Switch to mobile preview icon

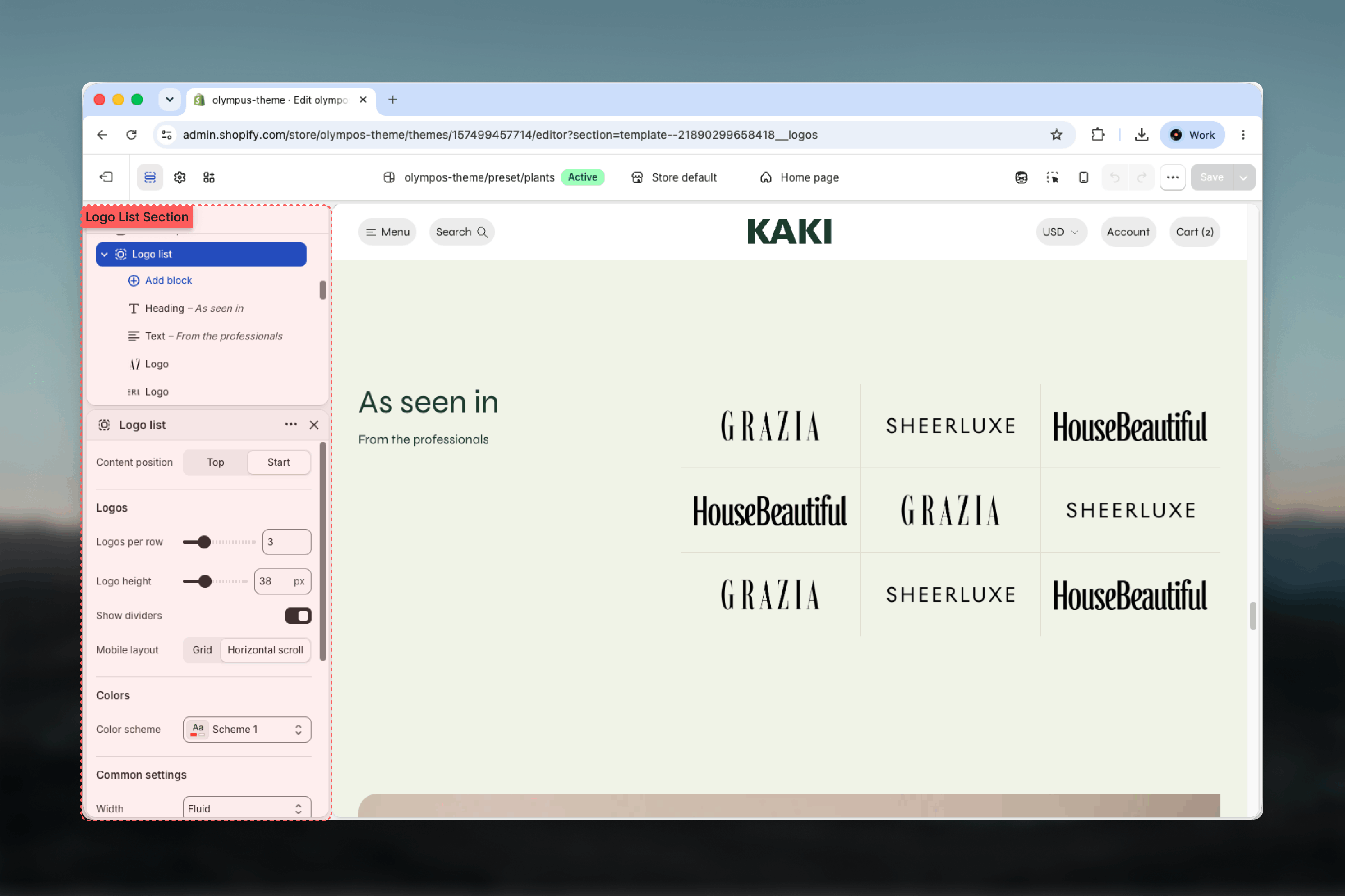click(x=1083, y=177)
